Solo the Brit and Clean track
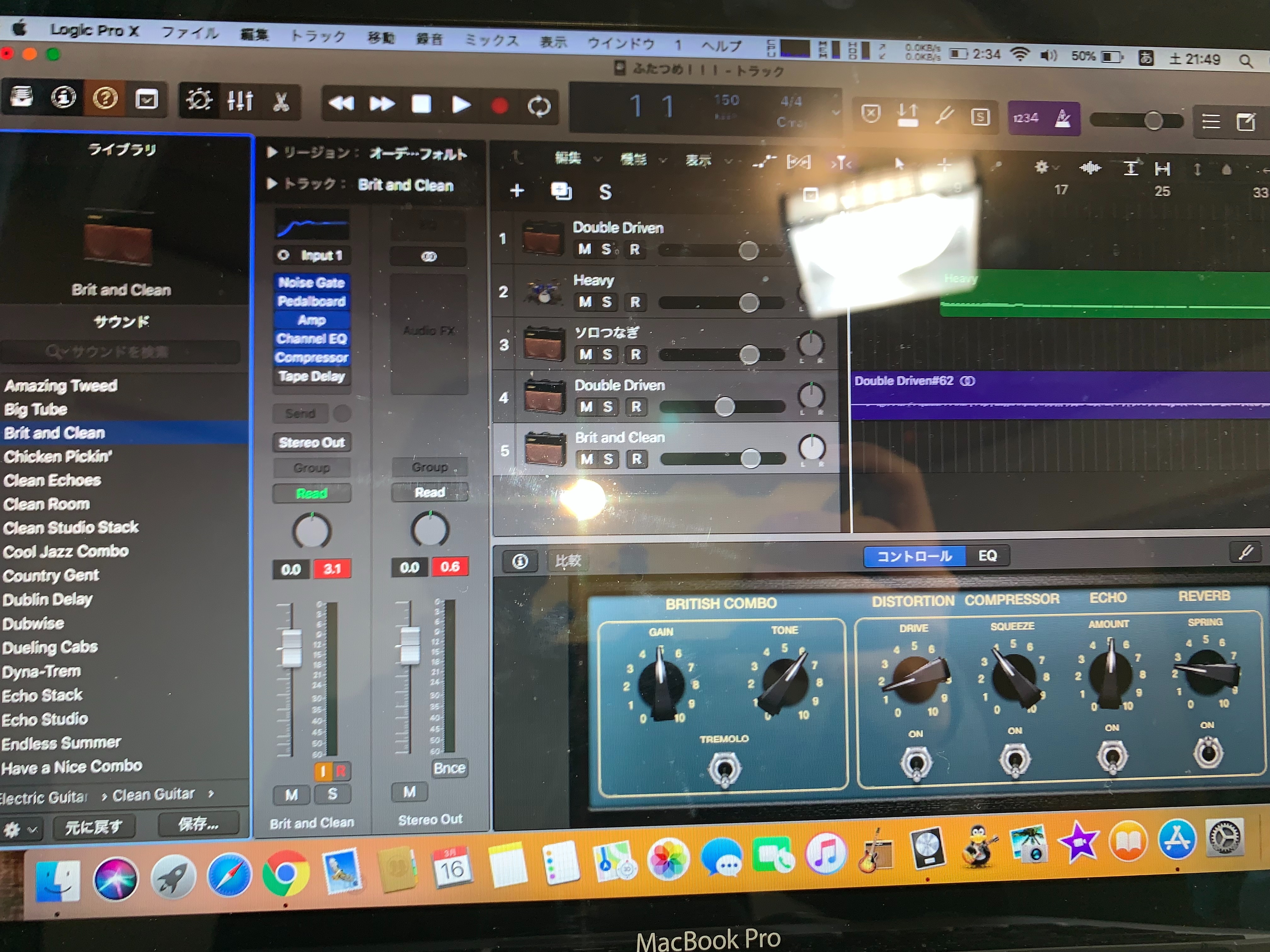This screenshot has width=1270, height=952. pos(609,459)
